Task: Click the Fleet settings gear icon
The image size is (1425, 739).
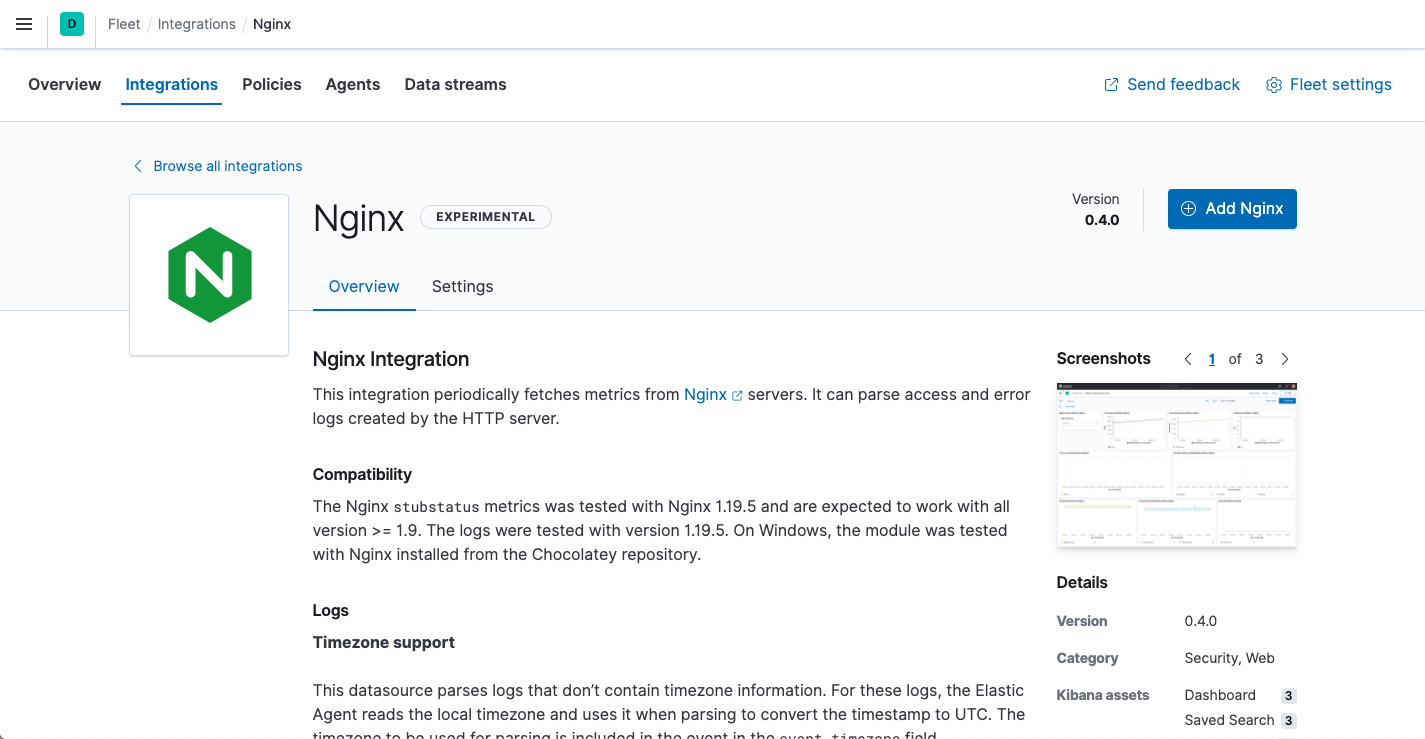Action: [1273, 85]
